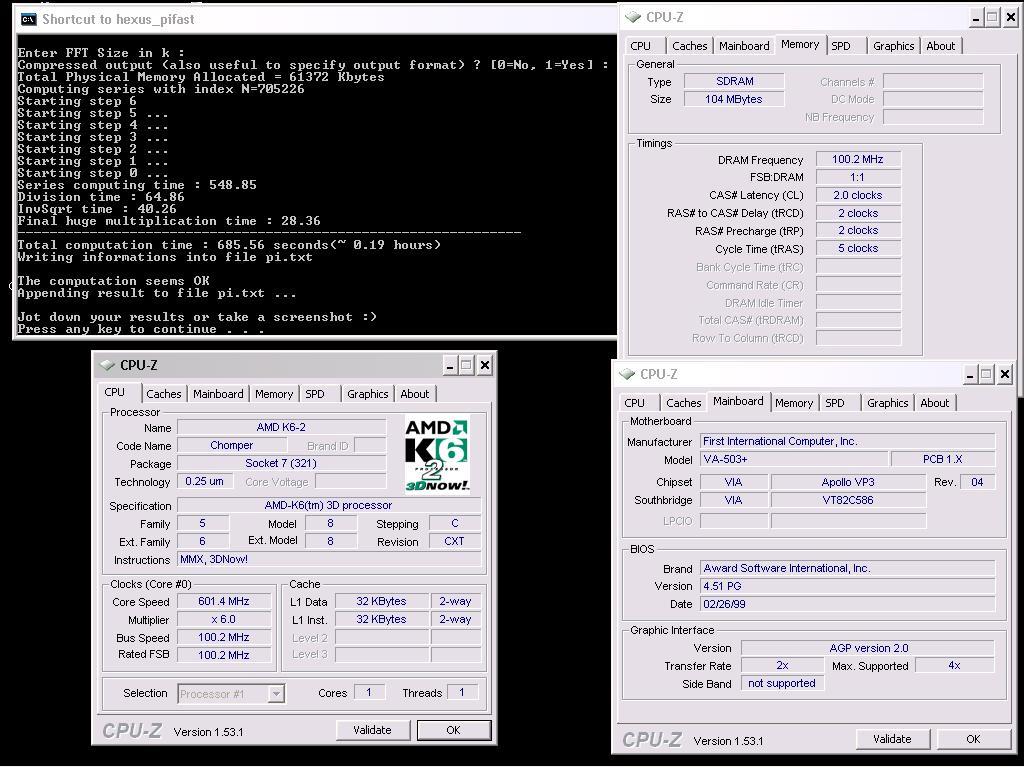1024x768 pixels.
Task: Click the hexus_pifast console title bar
Action: 315,20
